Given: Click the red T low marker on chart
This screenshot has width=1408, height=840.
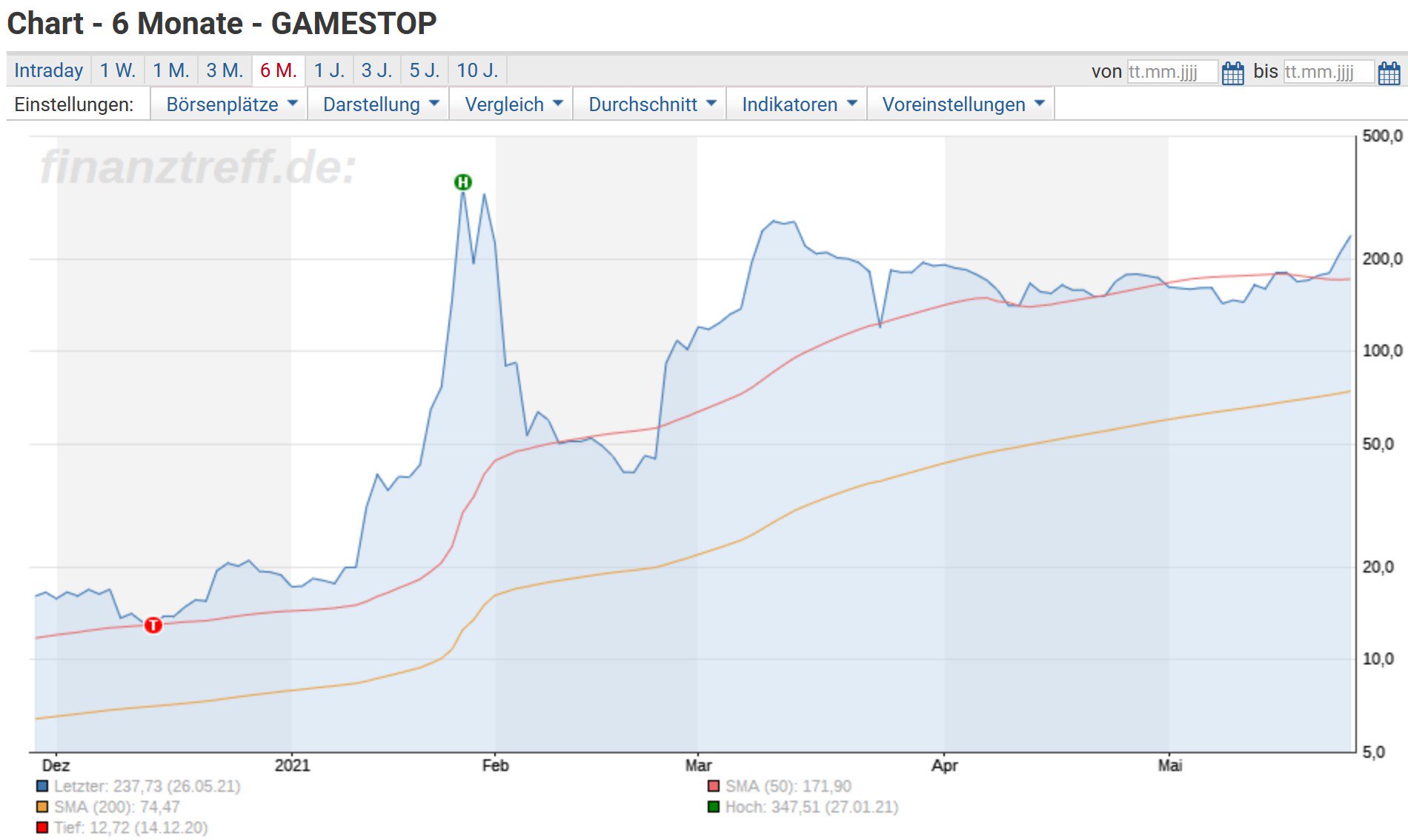Looking at the screenshot, I should [x=153, y=625].
